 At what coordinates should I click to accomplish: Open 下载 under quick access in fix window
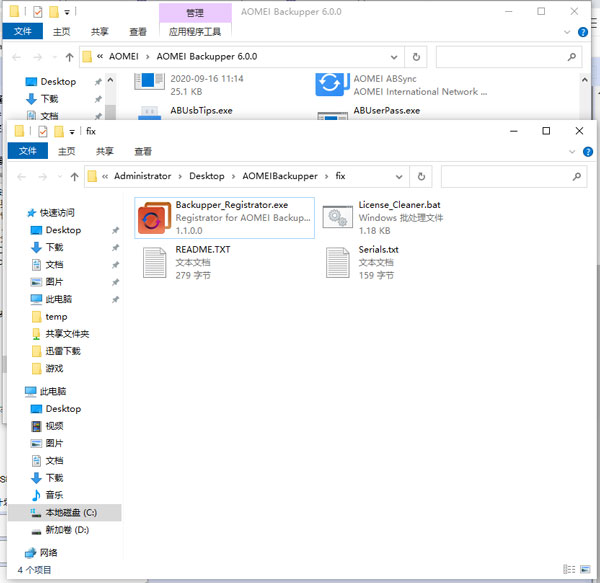tap(47, 247)
